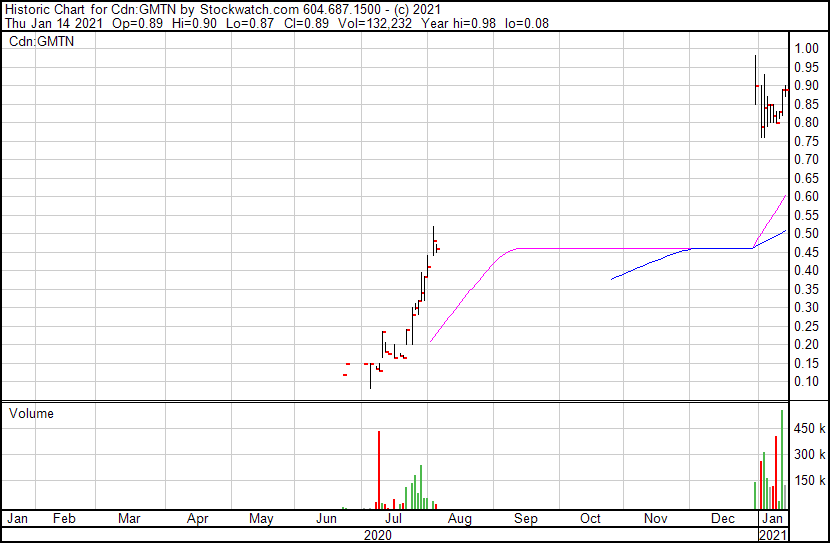Click the 0.90 price axis label
Viewport: 830px width, 543px height.
pos(806,85)
